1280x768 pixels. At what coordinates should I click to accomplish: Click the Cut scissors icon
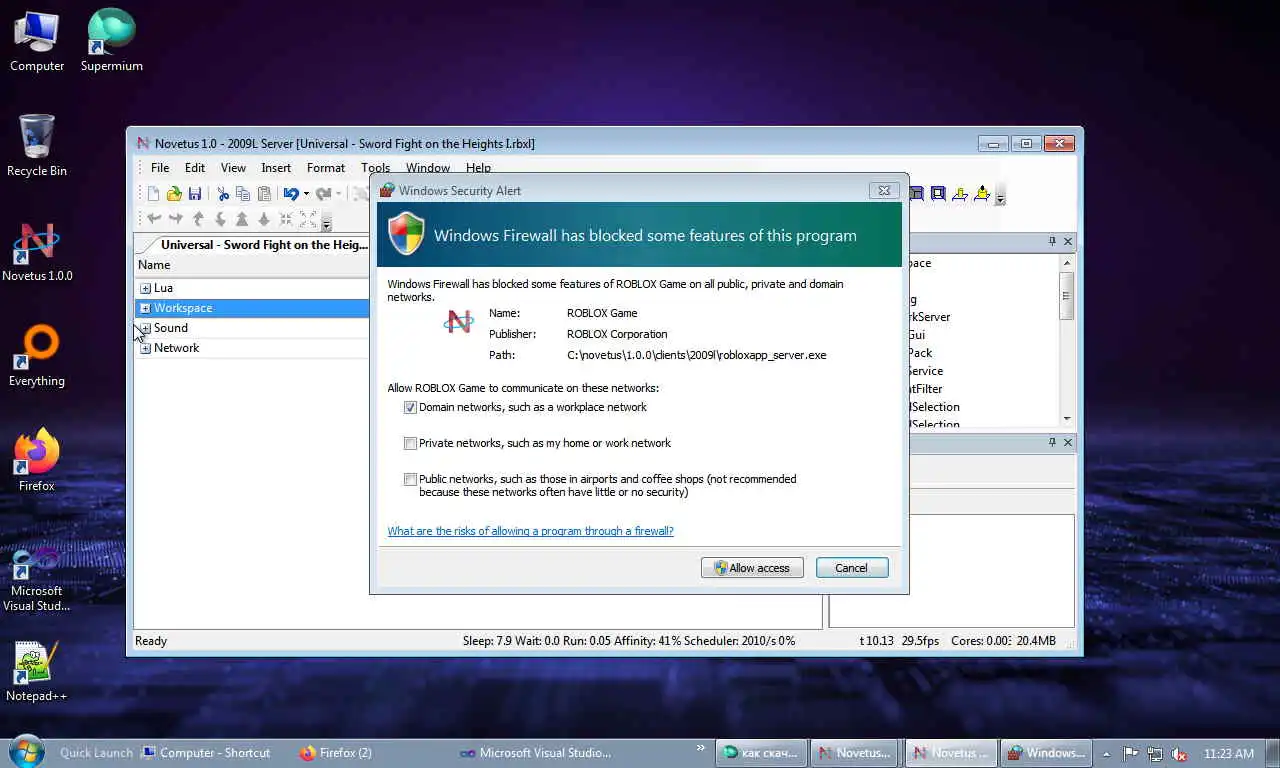223,194
